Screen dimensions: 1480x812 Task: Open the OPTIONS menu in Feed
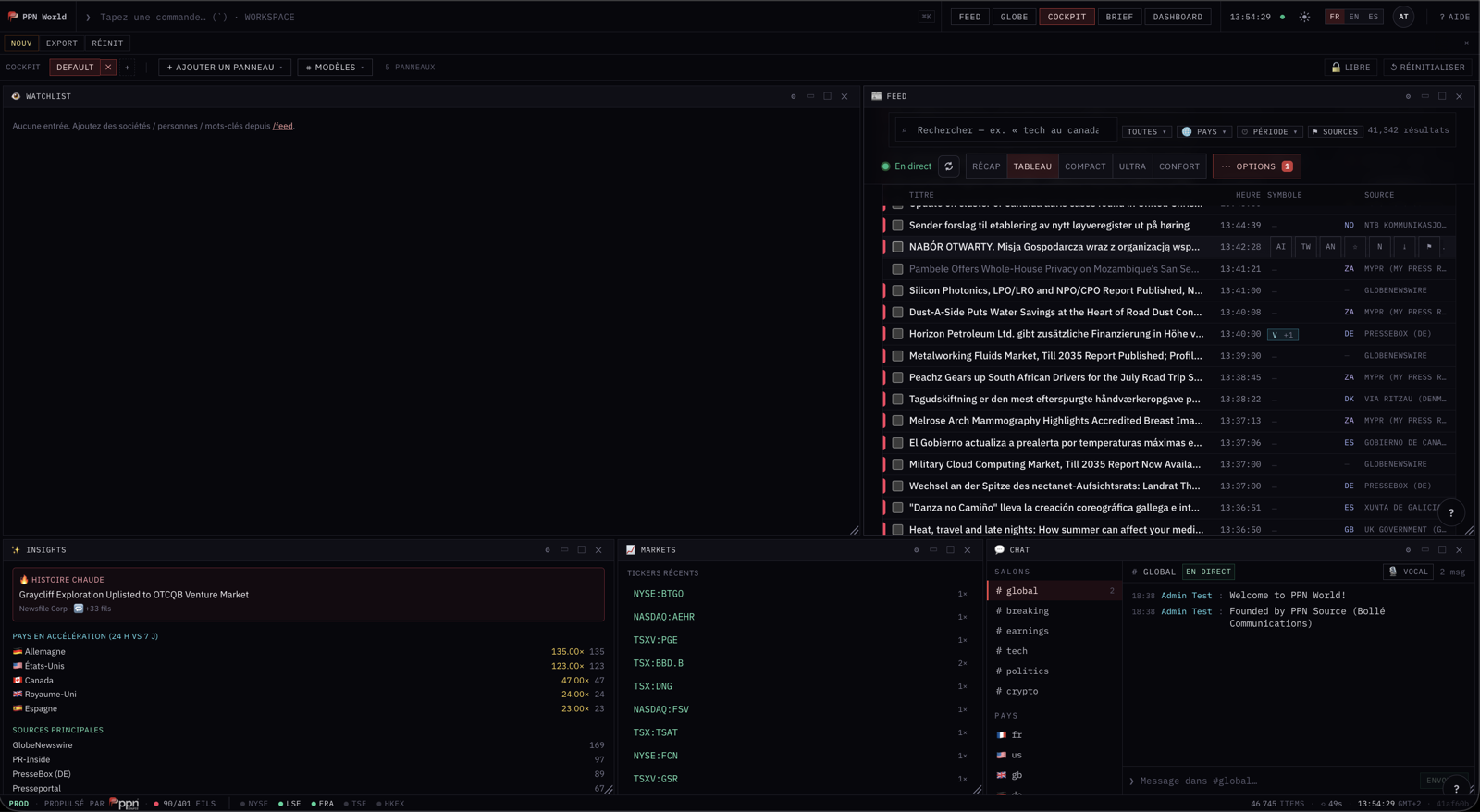1257,166
